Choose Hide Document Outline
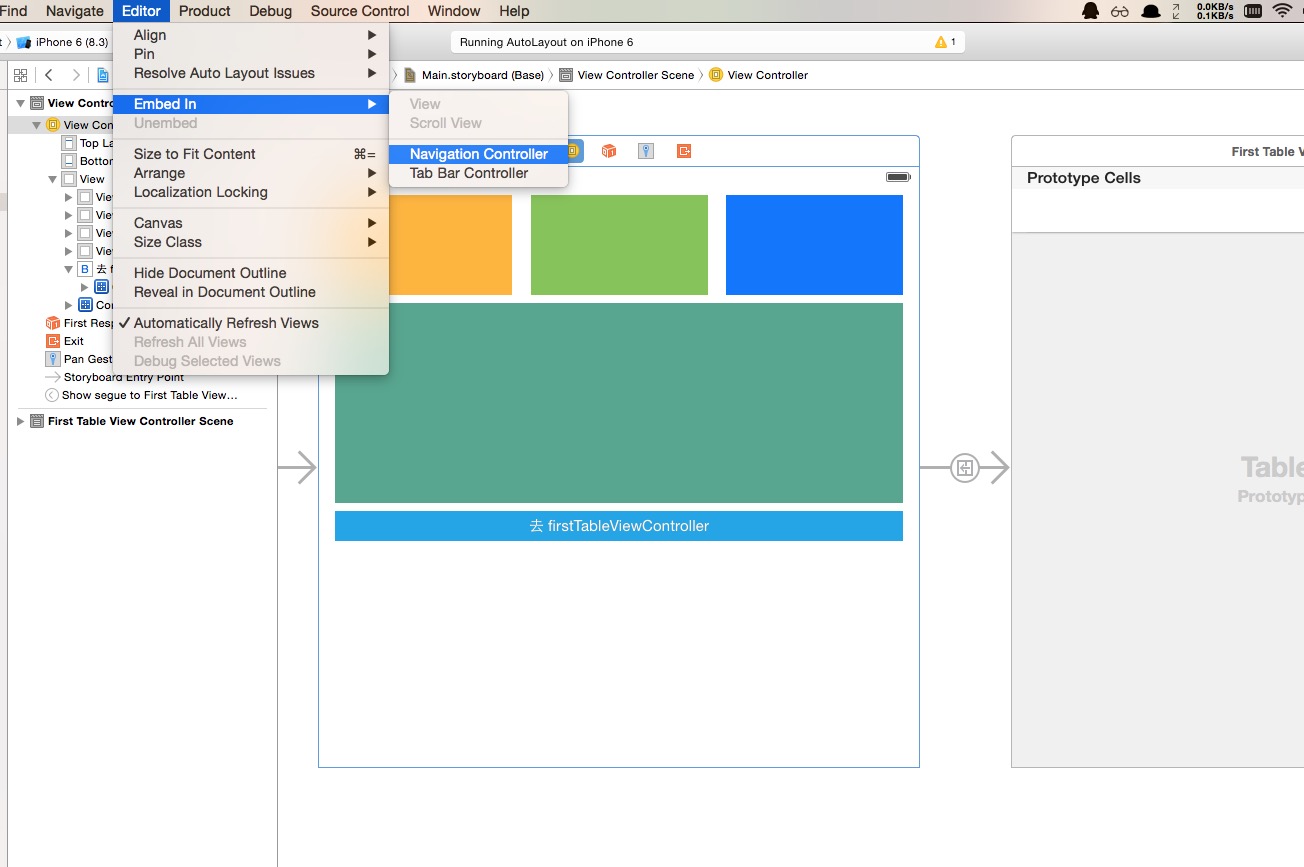Image resolution: width=1304 pixels, height=867 pixels. pos(250,273)
